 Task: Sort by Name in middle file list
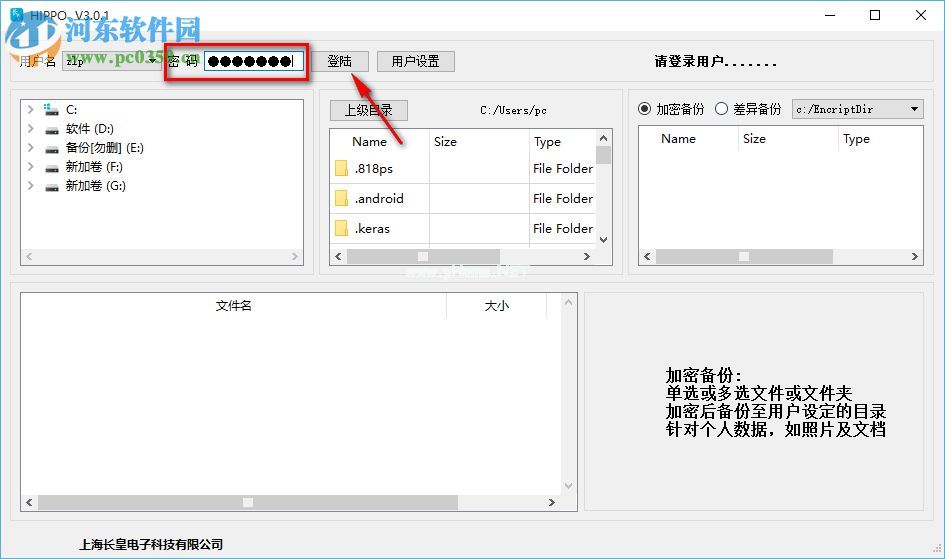369,142
